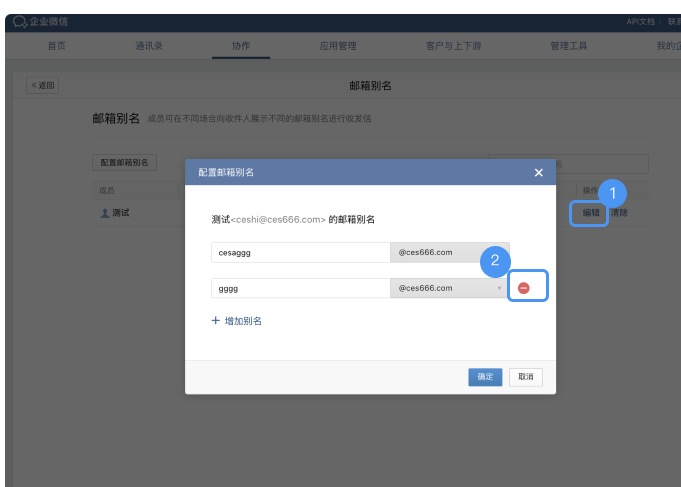681x487 pixels.
Task: Click the 企业微信 logo icon
Action: click(20, 21)
